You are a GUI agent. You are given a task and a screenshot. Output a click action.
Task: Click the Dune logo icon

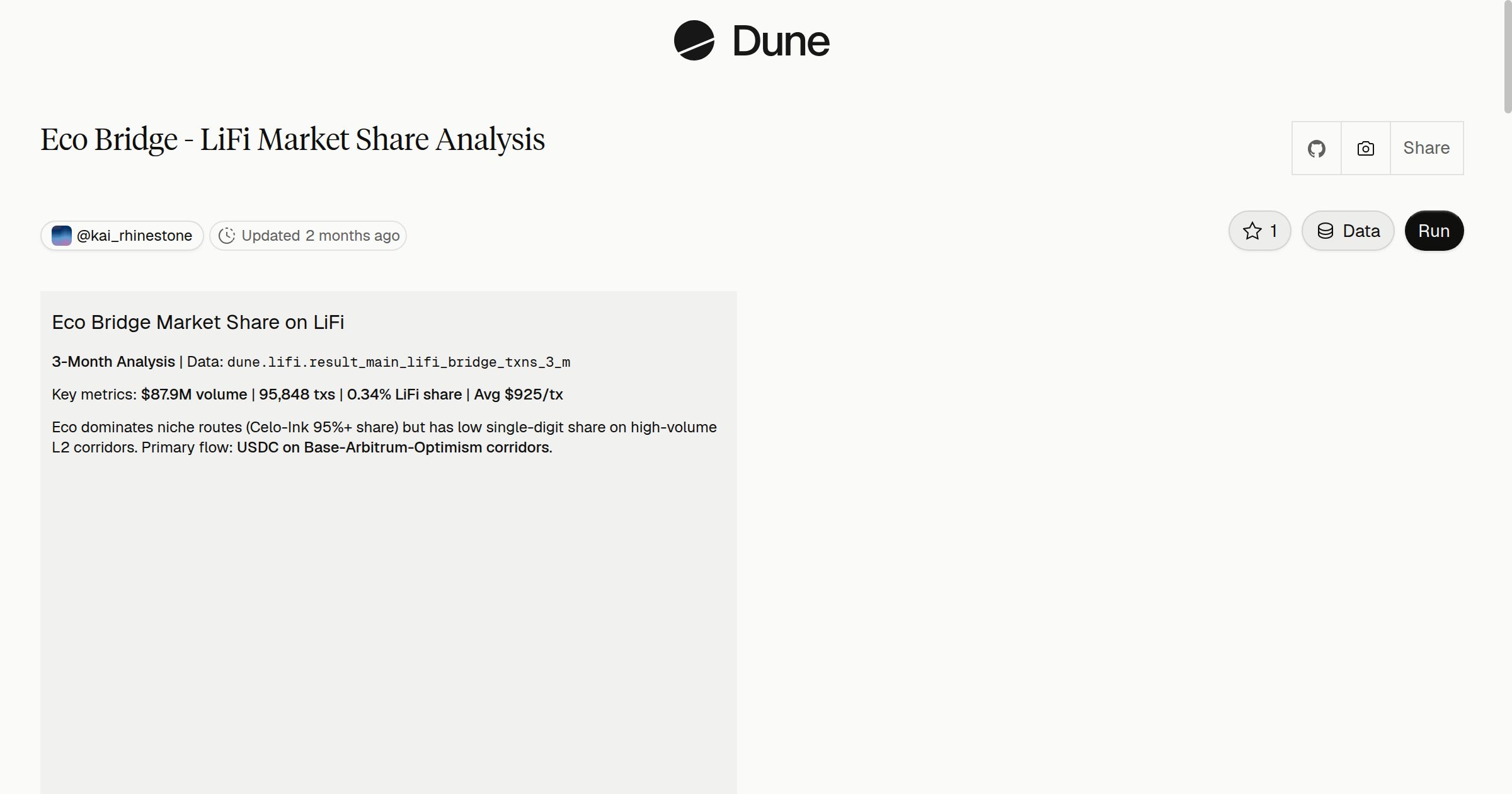coord(694,40)
